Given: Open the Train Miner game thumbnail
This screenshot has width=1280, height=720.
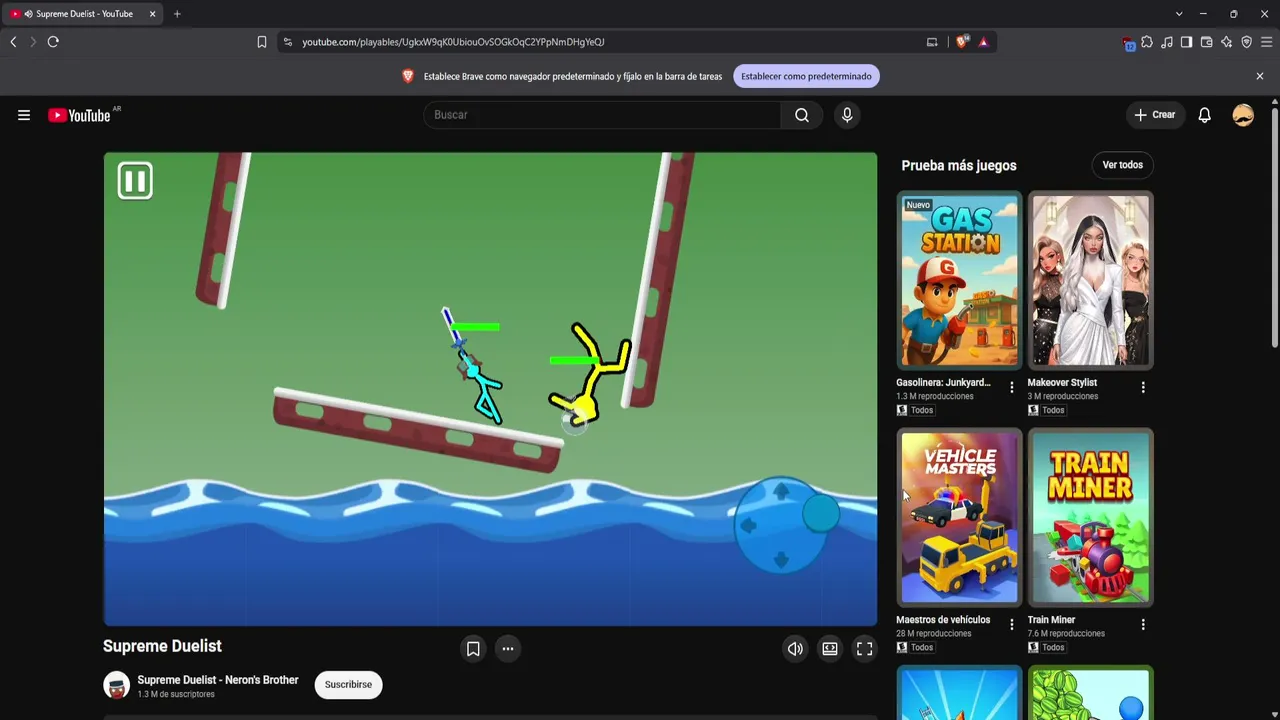Looking at the screenshot, I should pos(1090,518).
